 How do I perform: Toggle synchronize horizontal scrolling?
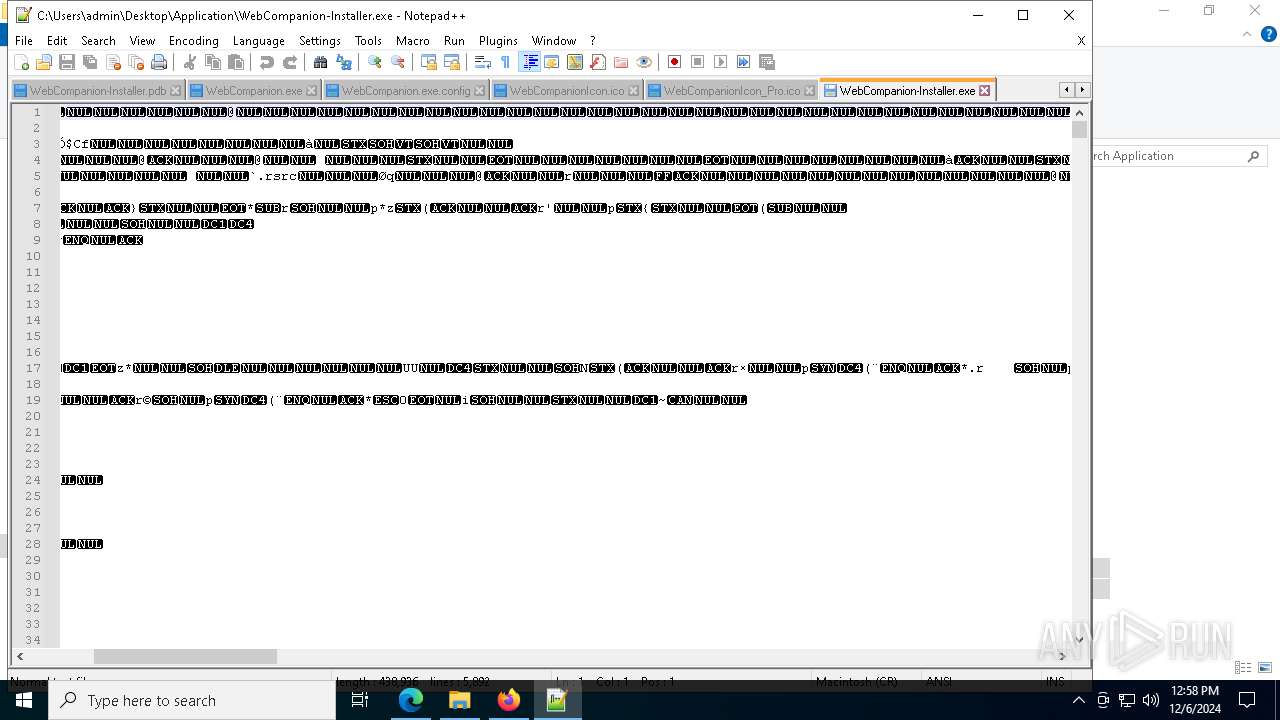[x=452, y=62]
